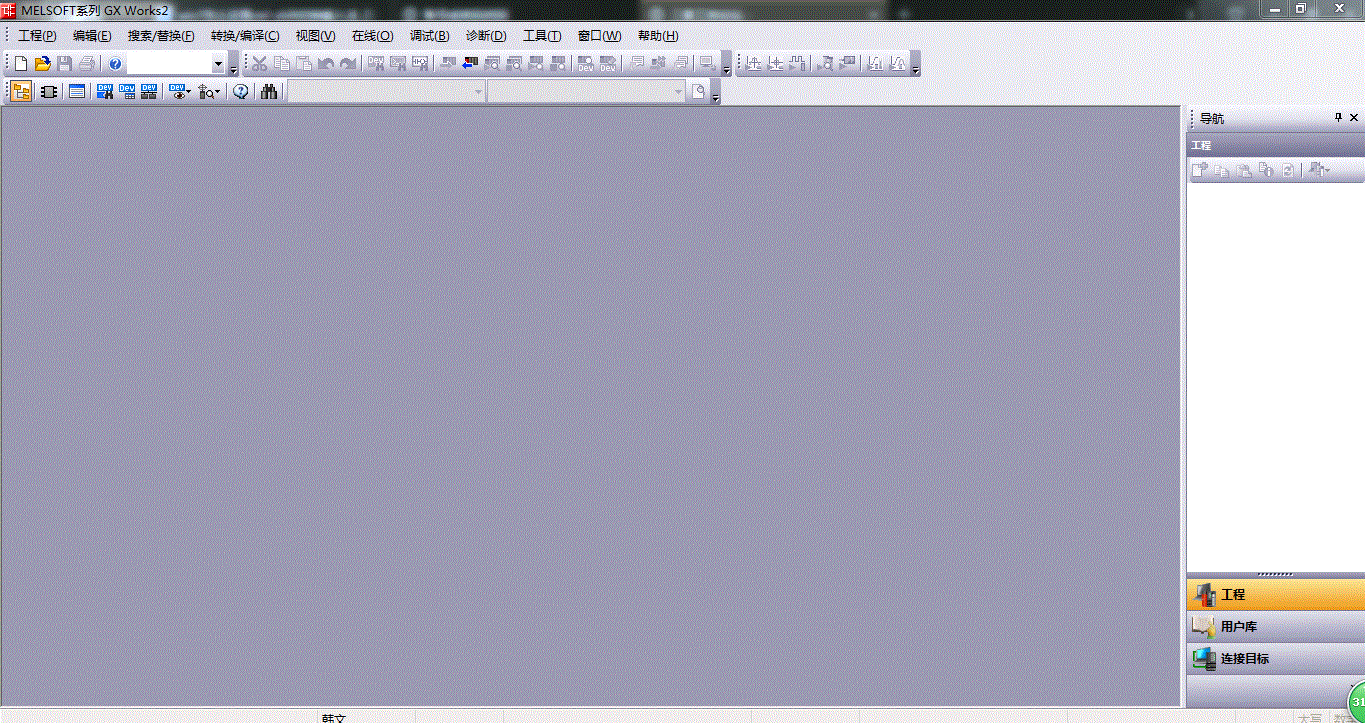The width and height of the screenshot is (1365, 723).
Task: Expand the white combo box dropdown arrow
Action: click(218, 64)
